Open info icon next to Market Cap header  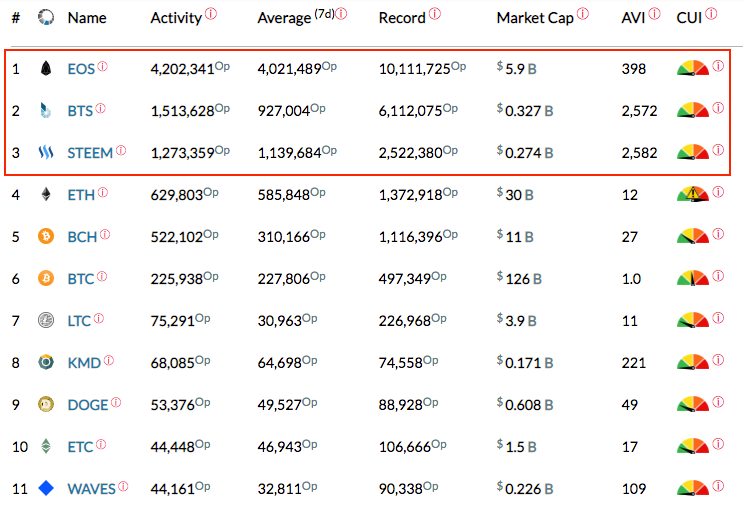[583, 14]
